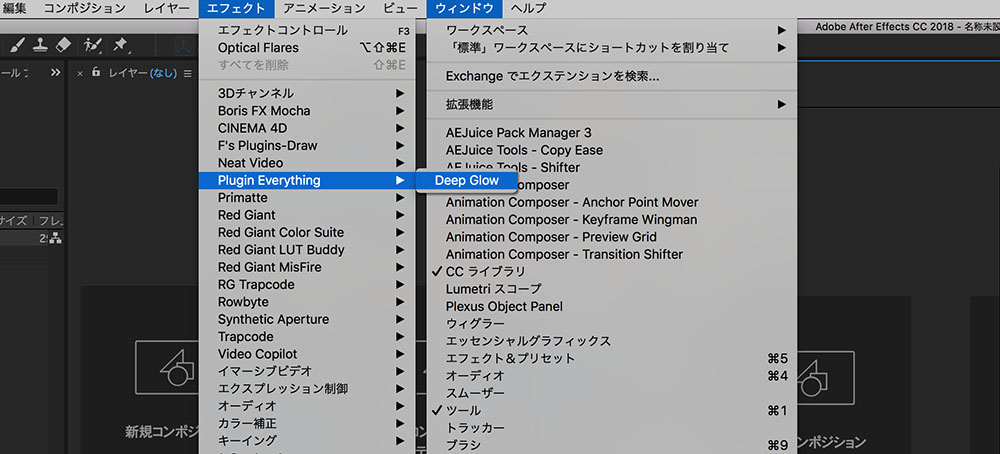Click the local axis mode icon

pos(184,45)
